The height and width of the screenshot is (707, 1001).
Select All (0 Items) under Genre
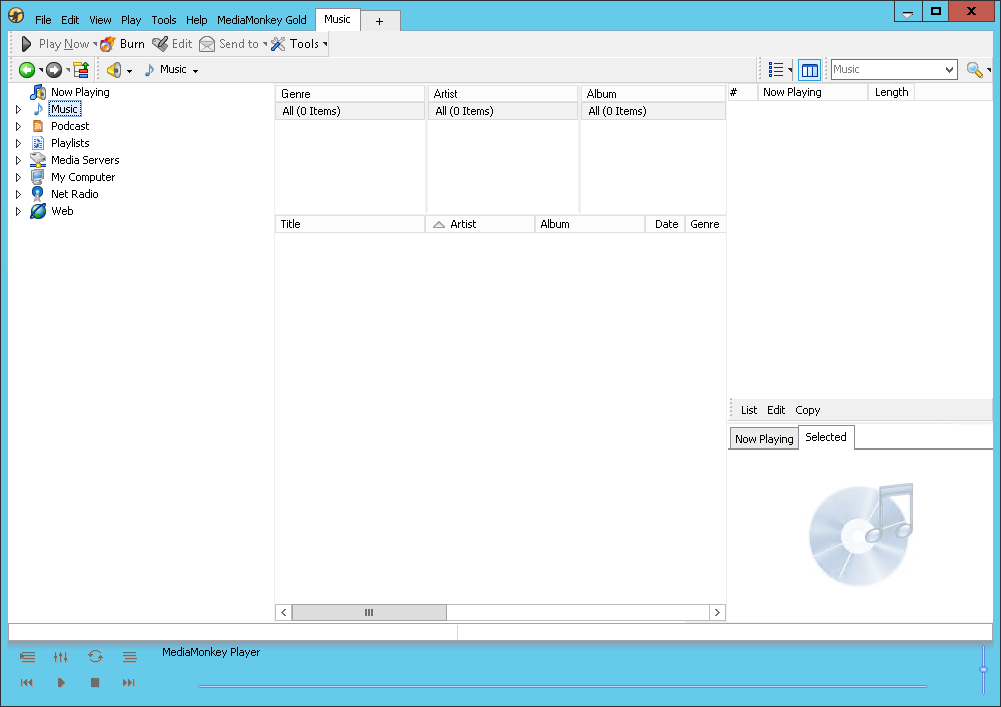point(350,111)
